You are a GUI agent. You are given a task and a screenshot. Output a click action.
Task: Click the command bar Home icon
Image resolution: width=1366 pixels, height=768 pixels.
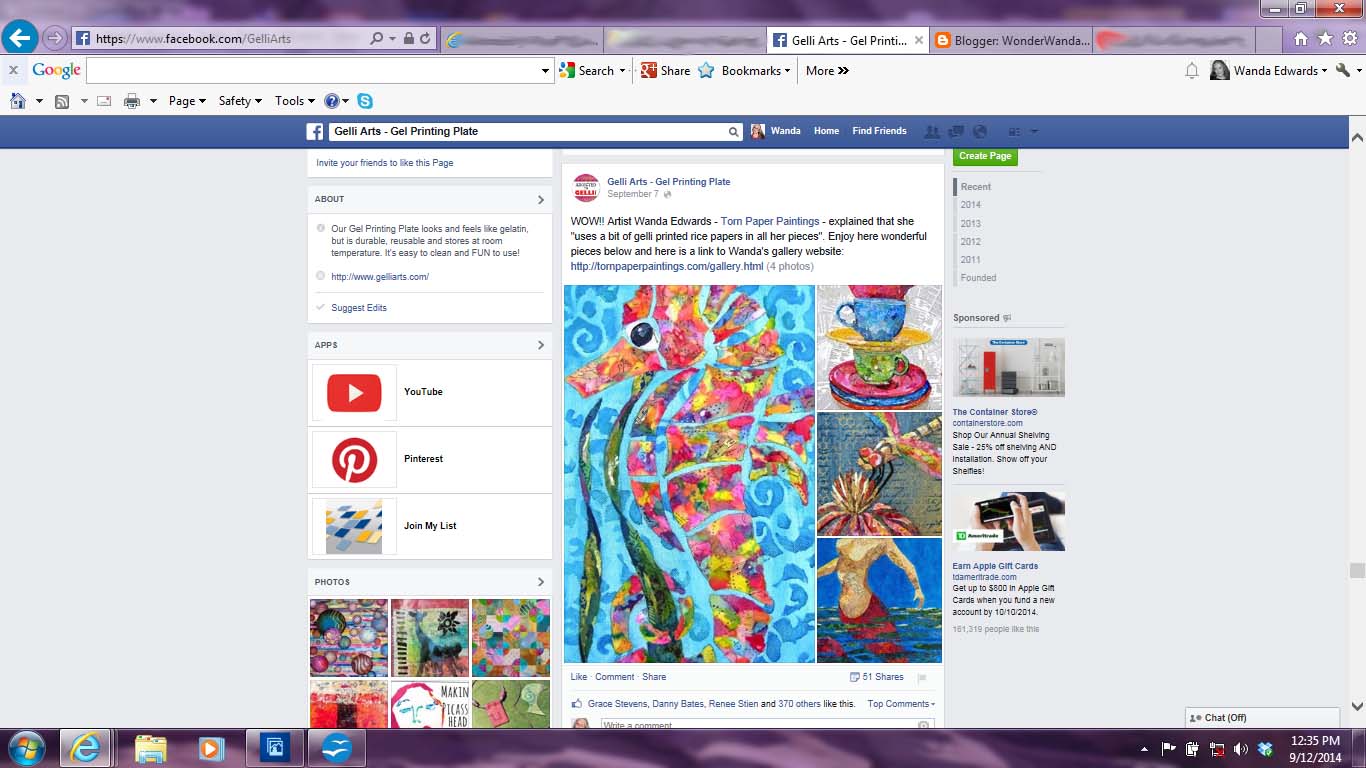(17, 100)
